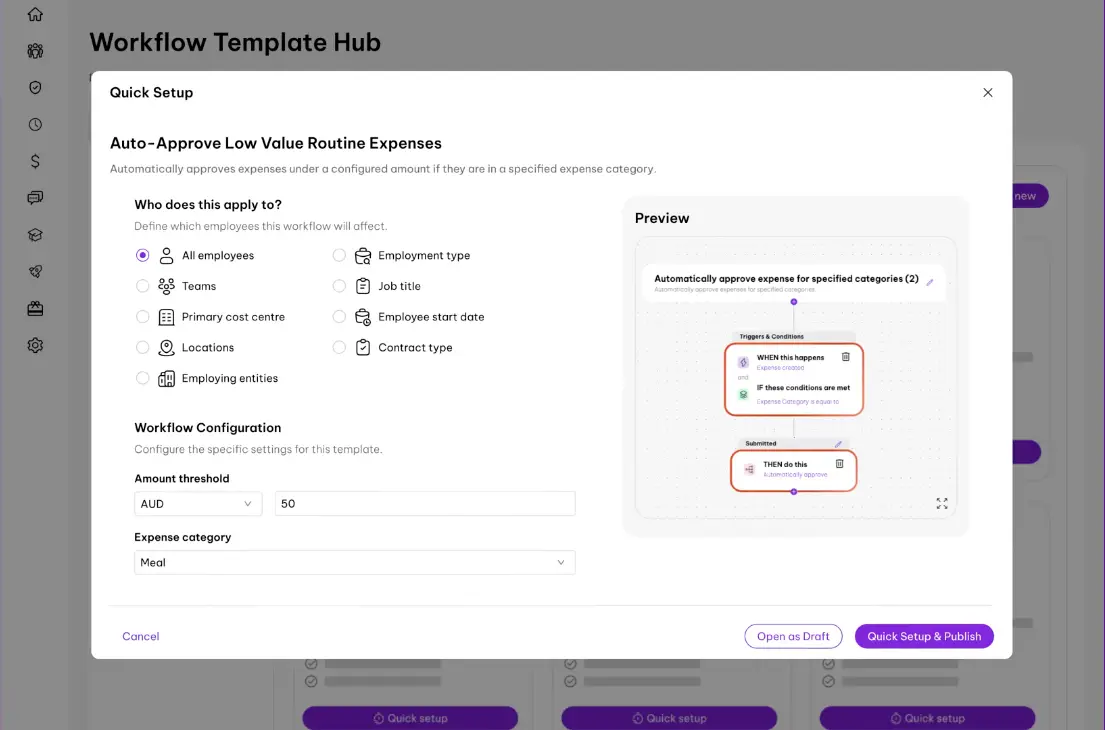The width and height of the screenshot is (1105, 730).
Task: Open the Expense category dropdown showing Meal
Action: click(355, 562)
